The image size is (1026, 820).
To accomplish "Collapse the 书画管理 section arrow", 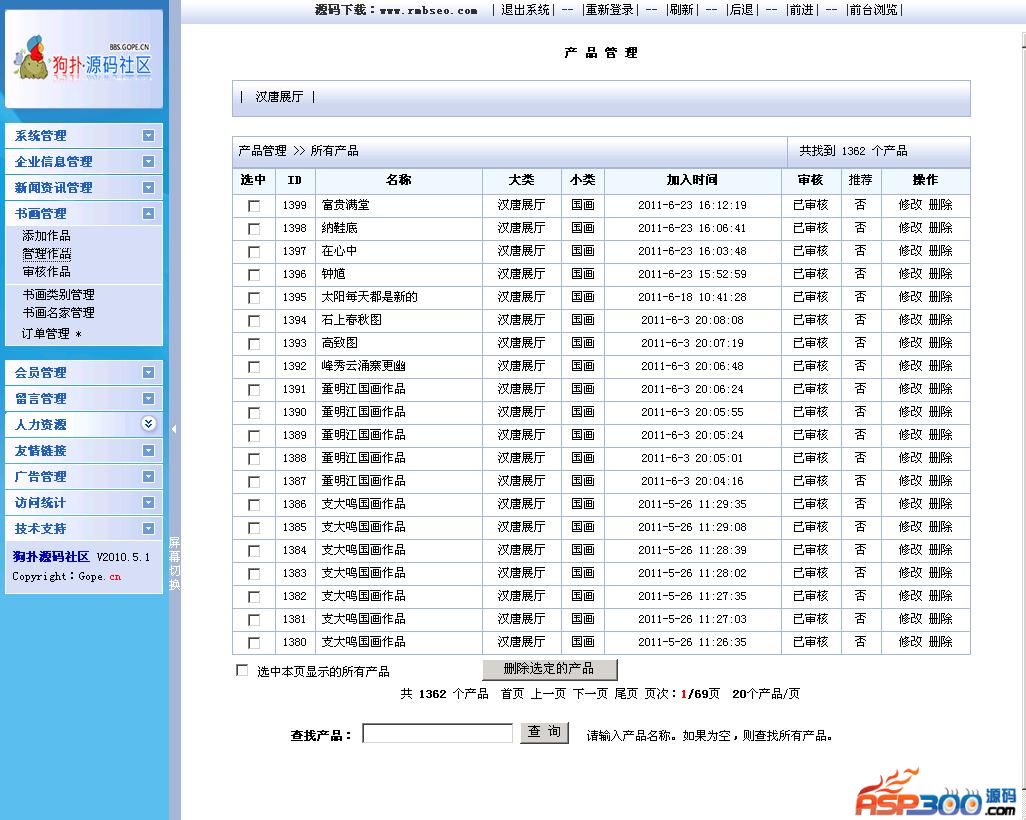I will point(149,213).
